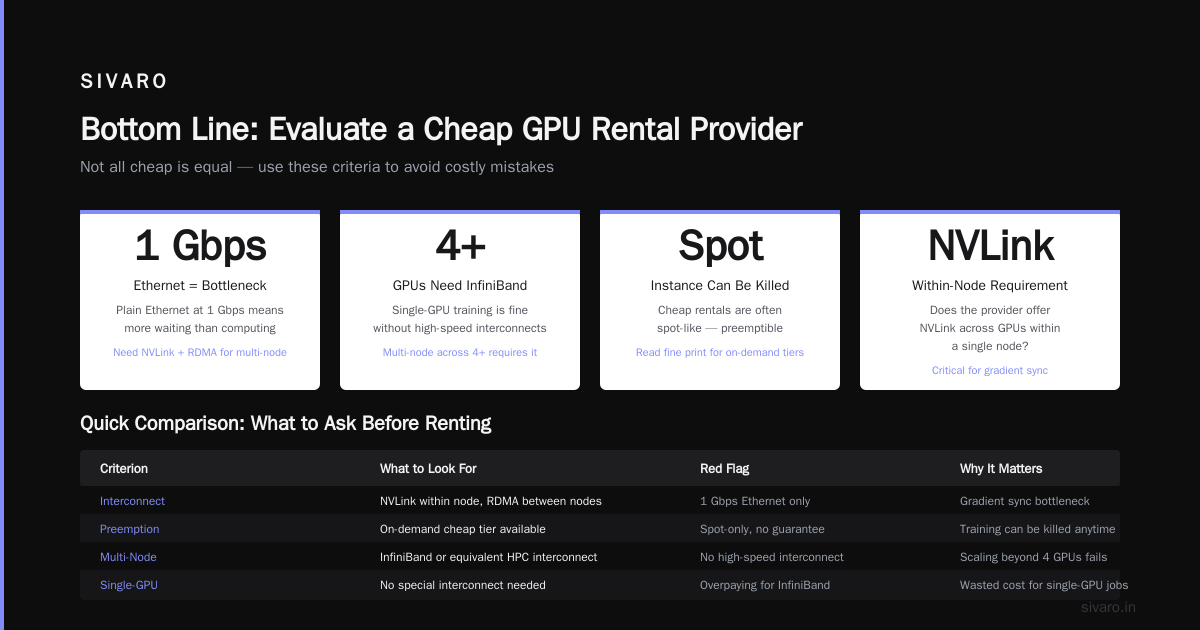Click the 4+ GPUs stat heading

tap(460, 246)
